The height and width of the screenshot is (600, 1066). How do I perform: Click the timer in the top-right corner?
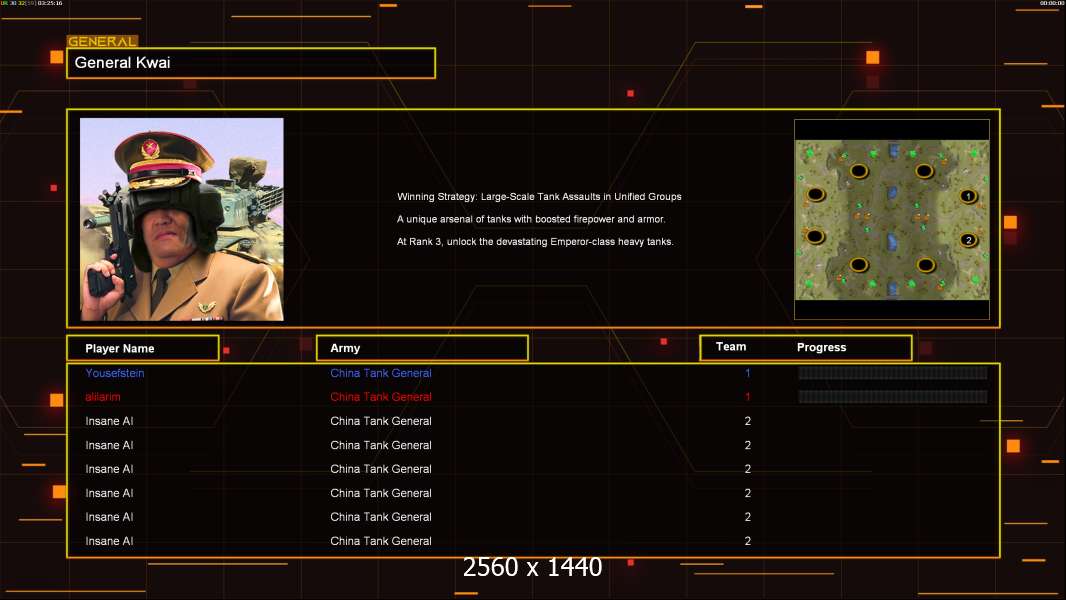(x=1050, y=4)
